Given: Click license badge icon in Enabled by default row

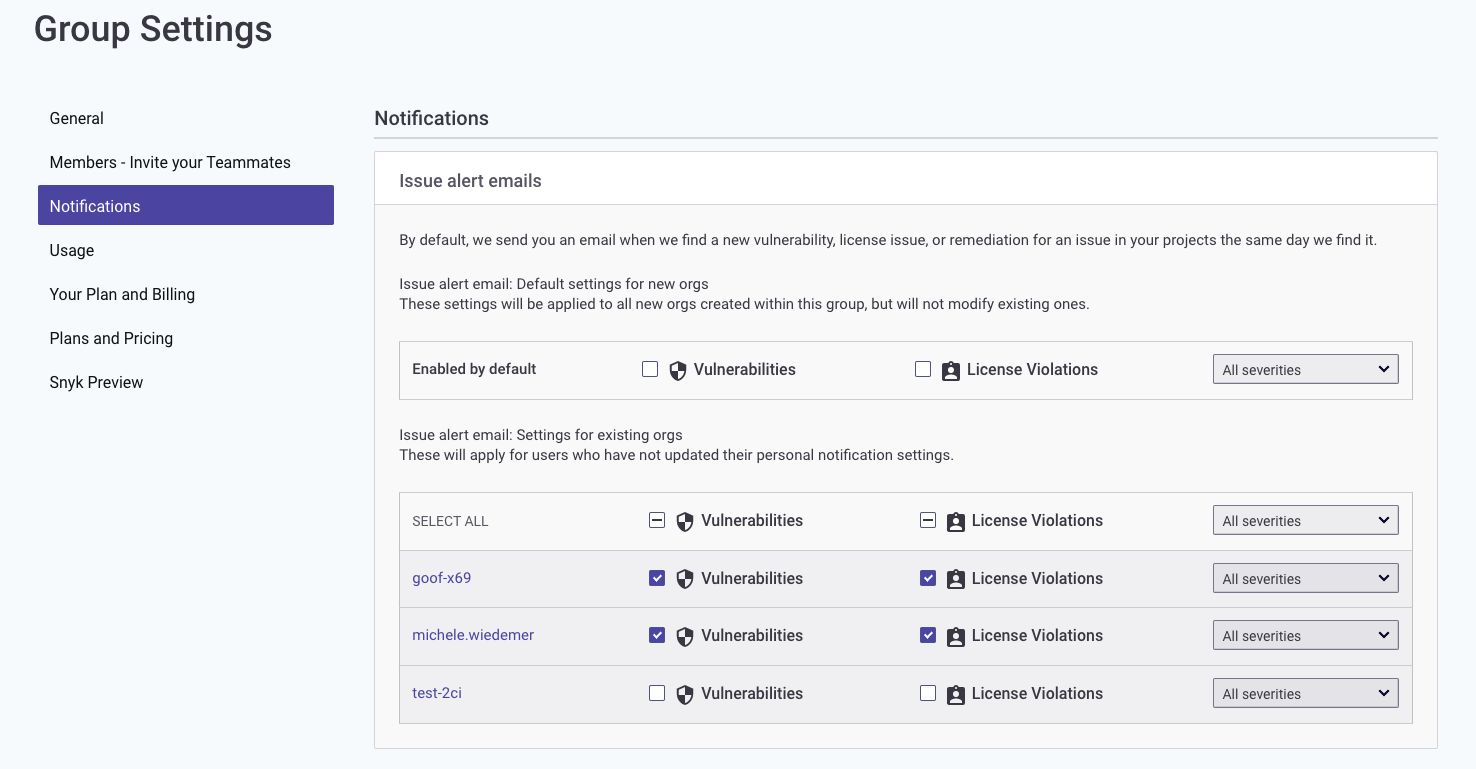Looking at the screenshot, I should point(951,371).
